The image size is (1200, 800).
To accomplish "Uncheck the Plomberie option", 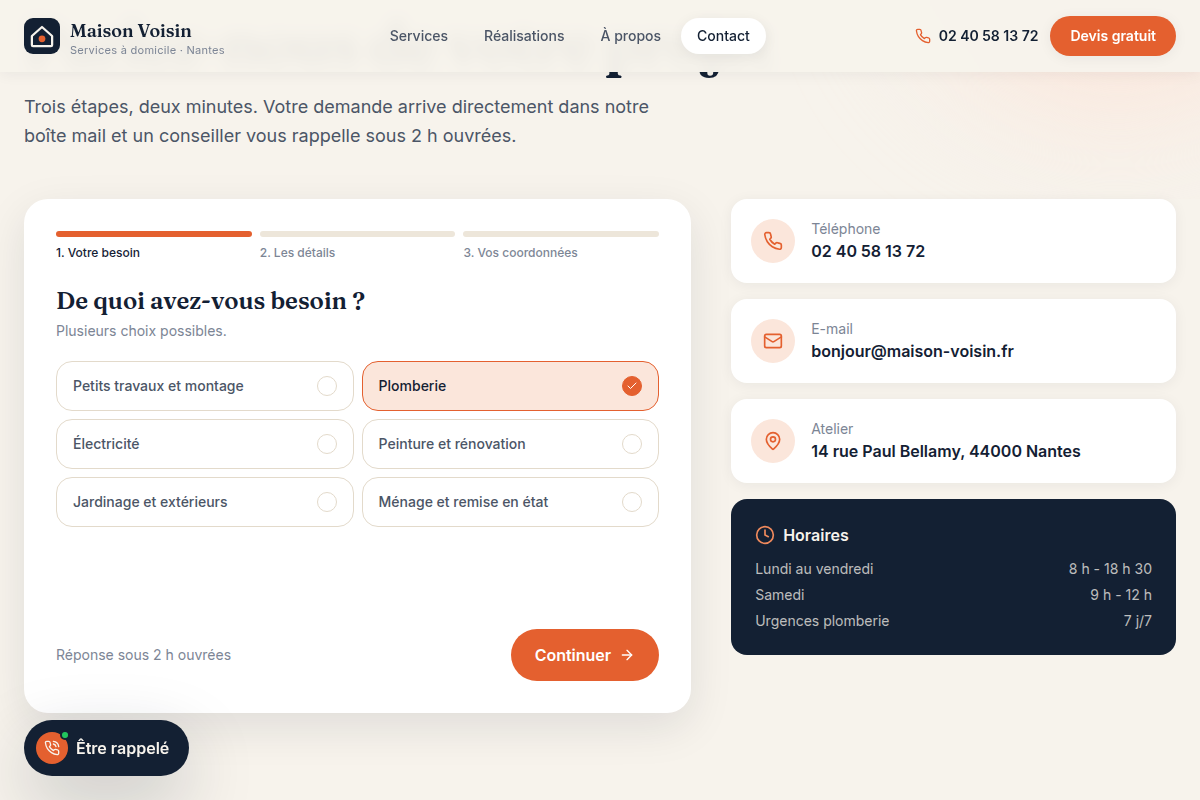I will tap(510, 386).
